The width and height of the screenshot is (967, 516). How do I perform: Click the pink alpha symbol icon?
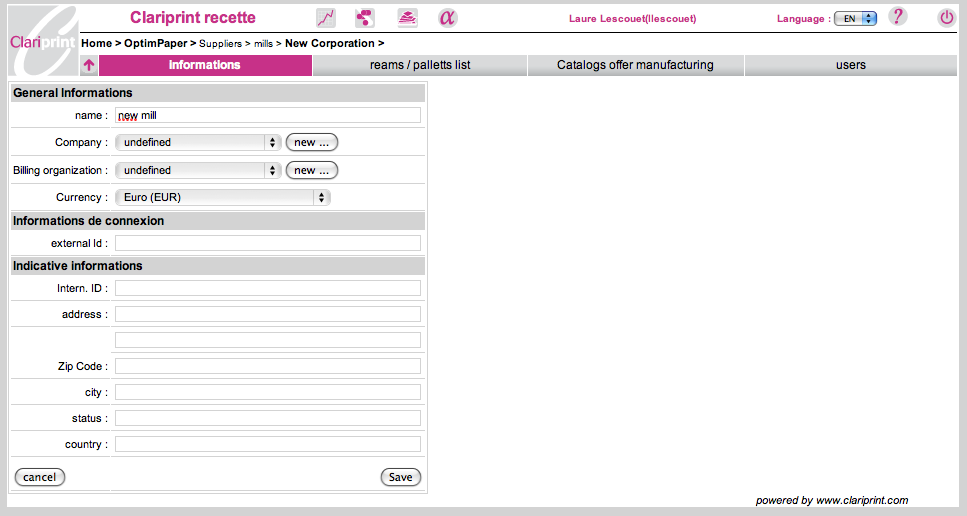447,18
